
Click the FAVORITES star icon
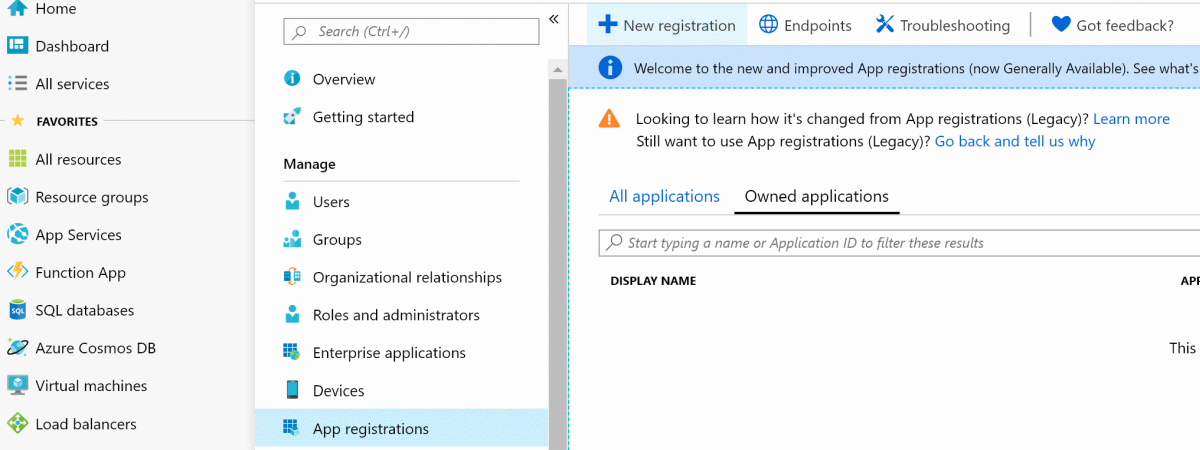pos(17,121)
